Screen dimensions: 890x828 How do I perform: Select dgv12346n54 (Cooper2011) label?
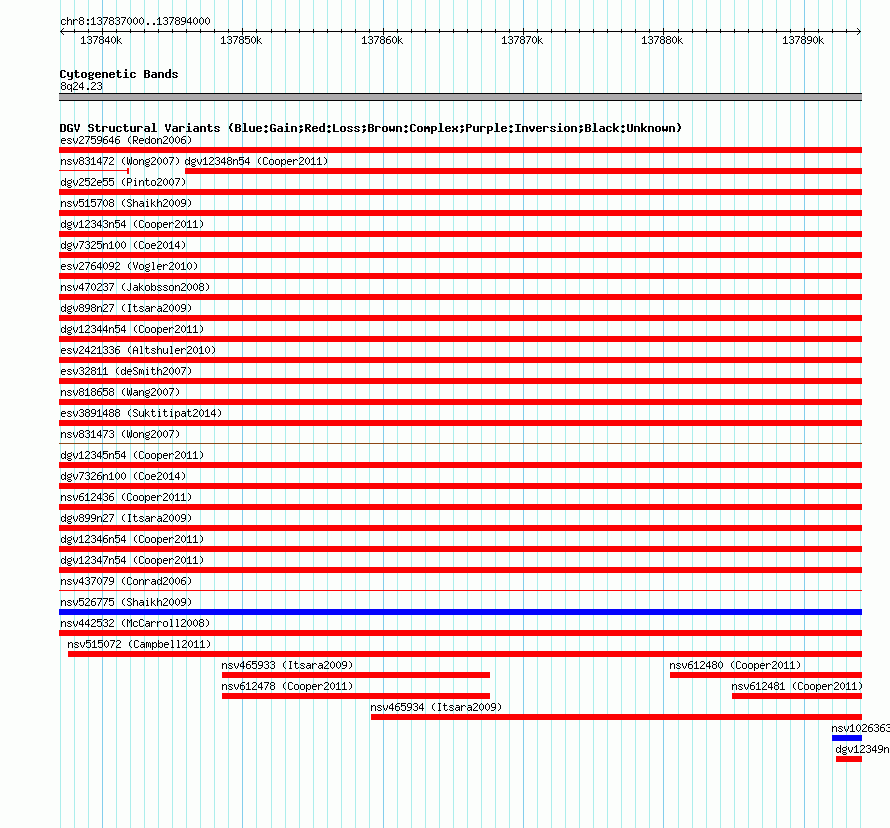click(x=132, y=539)
